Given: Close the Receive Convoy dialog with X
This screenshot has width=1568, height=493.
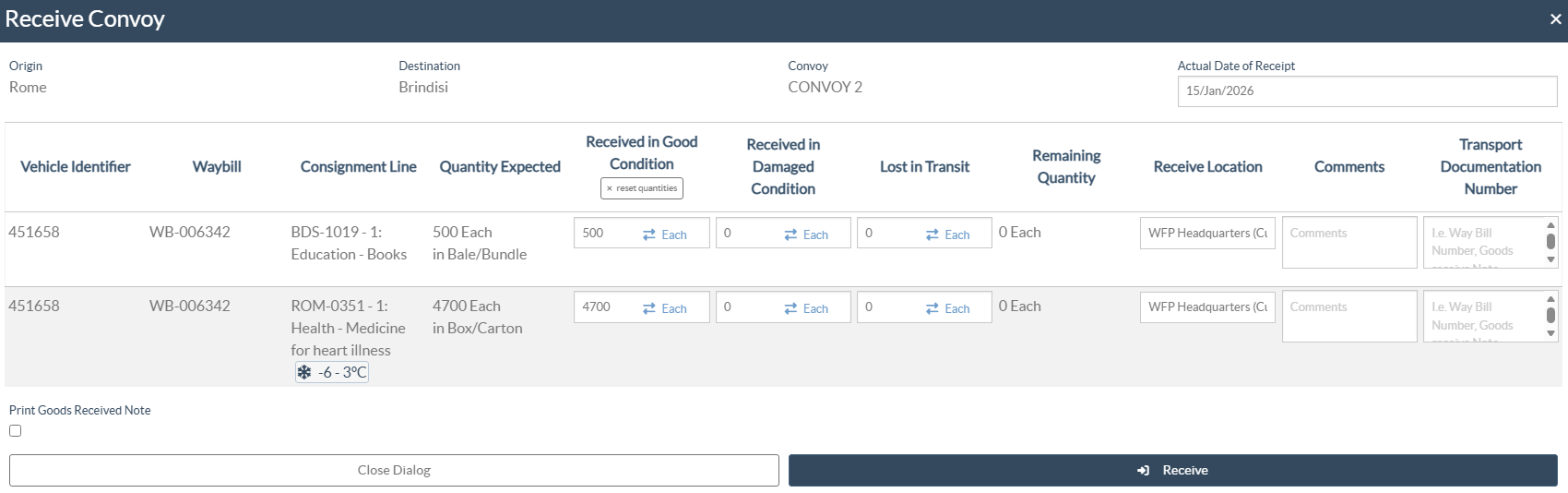Looking at the screenshot, I should pos(1555,19).
